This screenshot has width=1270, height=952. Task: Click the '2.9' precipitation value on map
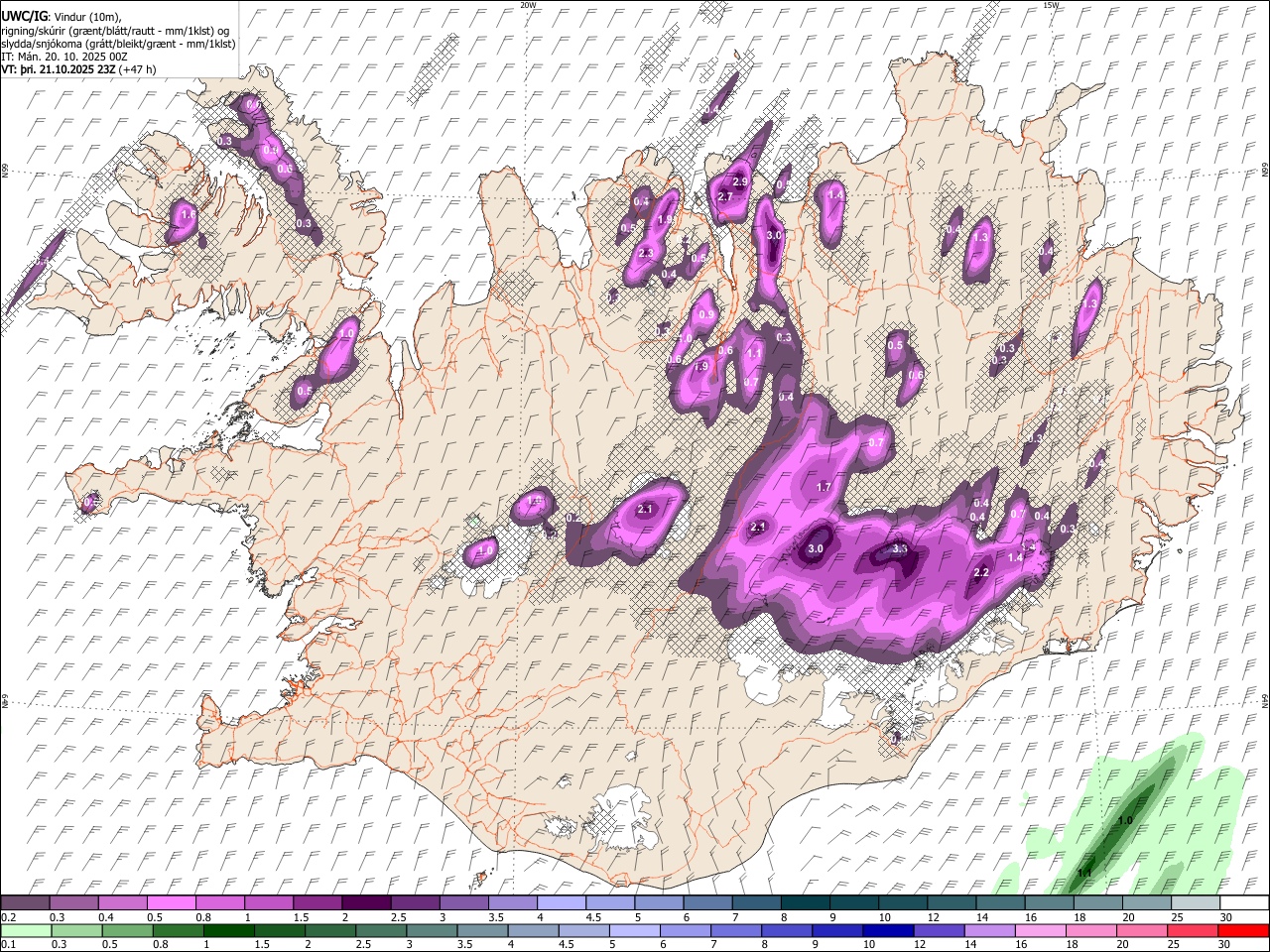point(739,182)
